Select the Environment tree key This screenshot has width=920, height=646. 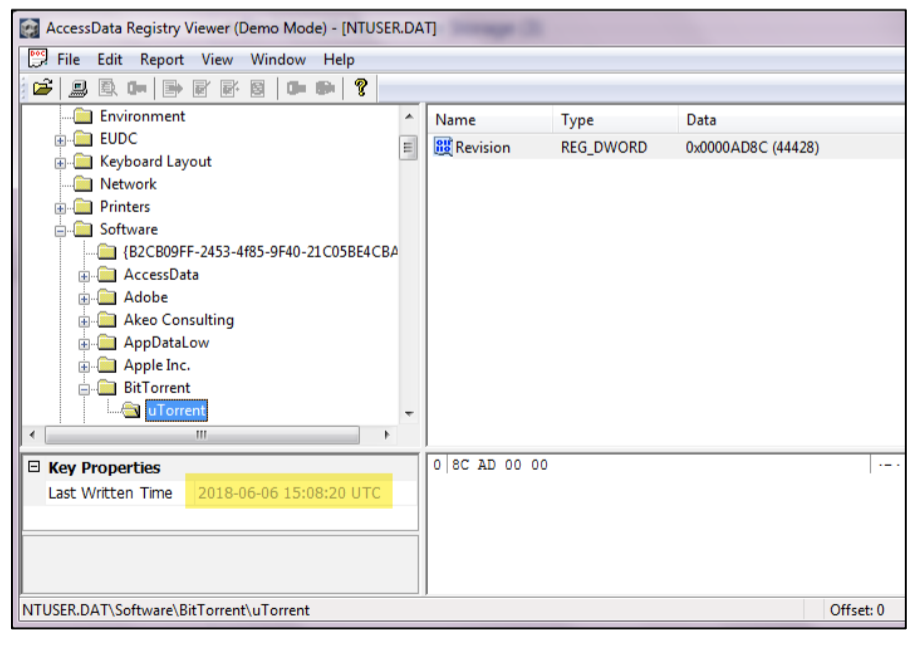click(x=142, y=116)
